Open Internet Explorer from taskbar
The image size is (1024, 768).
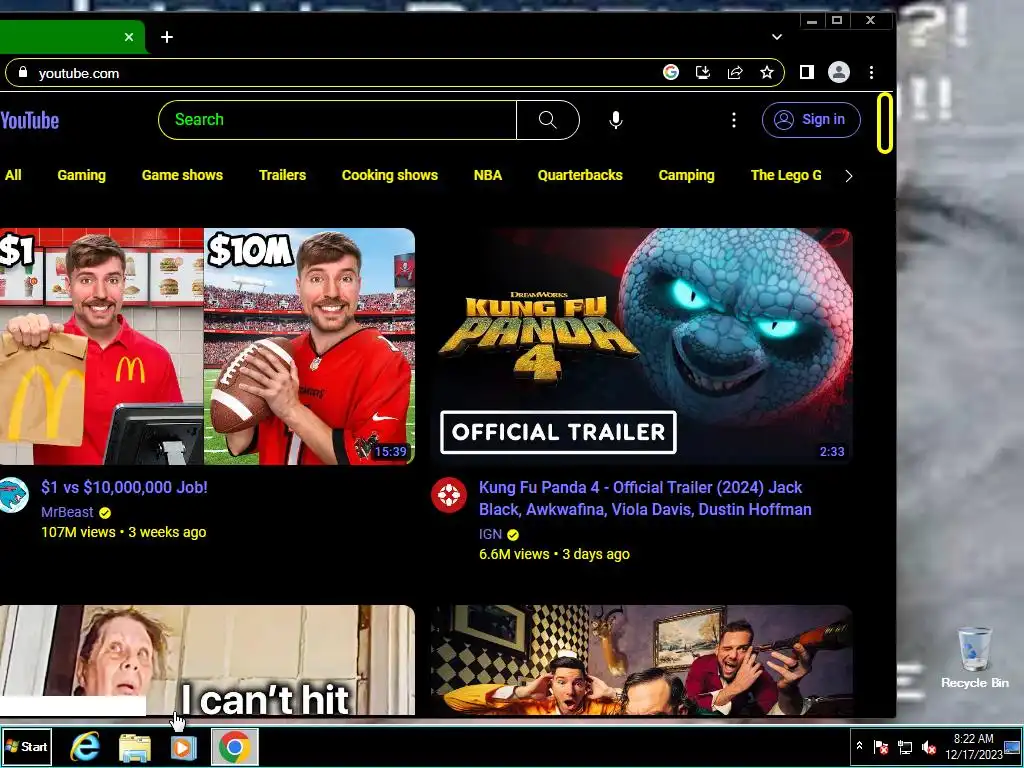(85, 746)
